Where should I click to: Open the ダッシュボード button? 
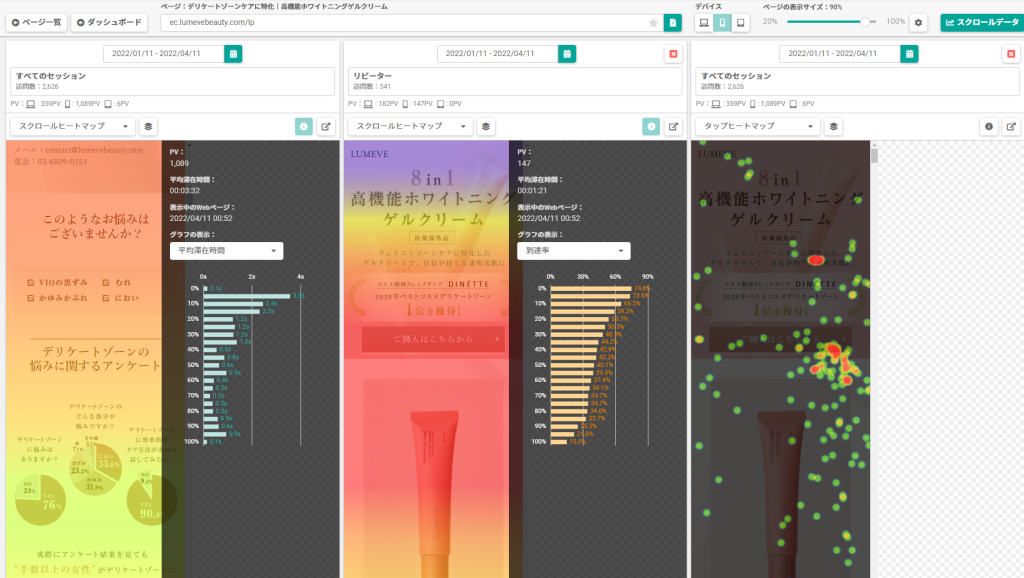click(109, 22)
